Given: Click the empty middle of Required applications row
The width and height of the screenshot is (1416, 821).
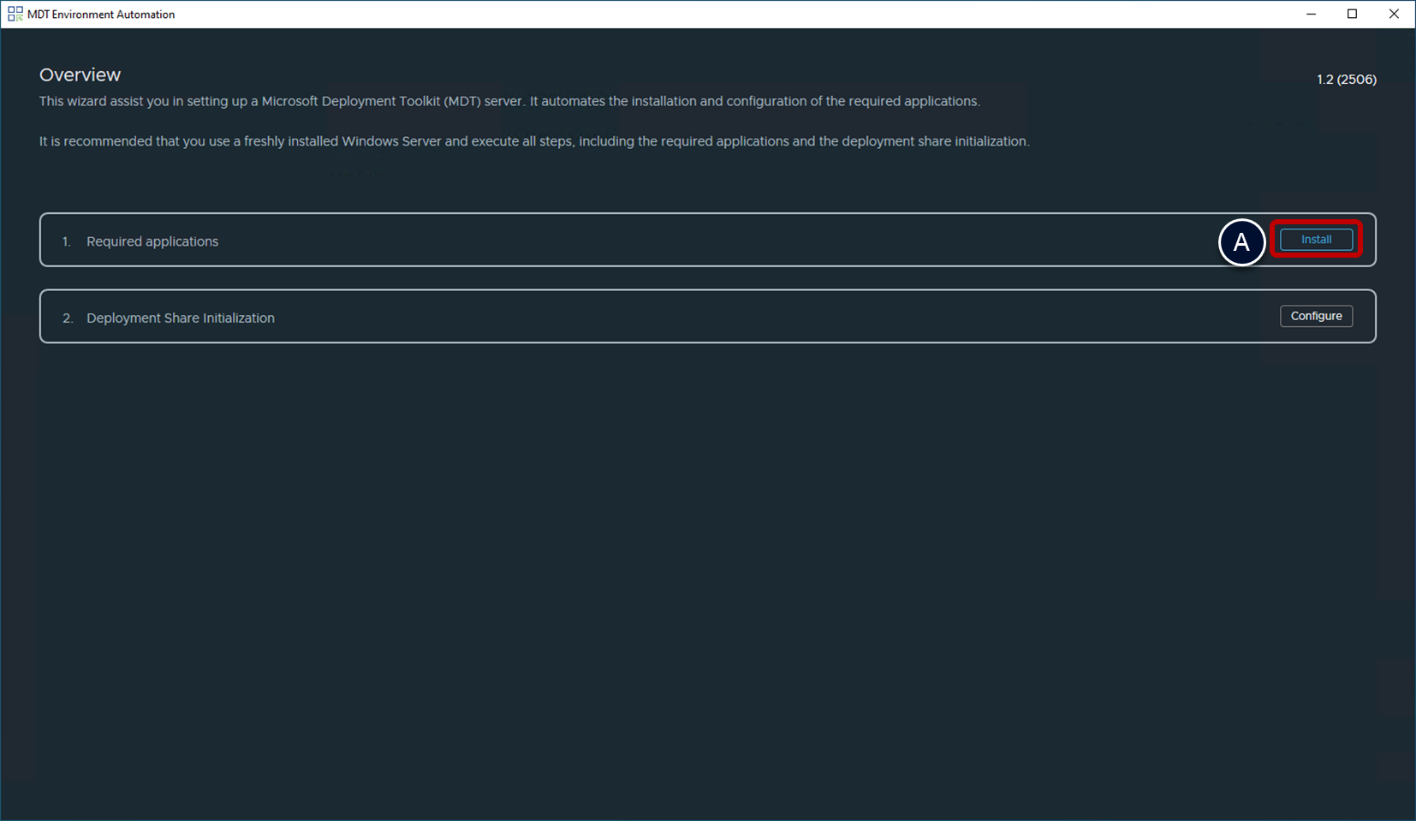Looking at the screenshot, I should (x=700, y=241).
